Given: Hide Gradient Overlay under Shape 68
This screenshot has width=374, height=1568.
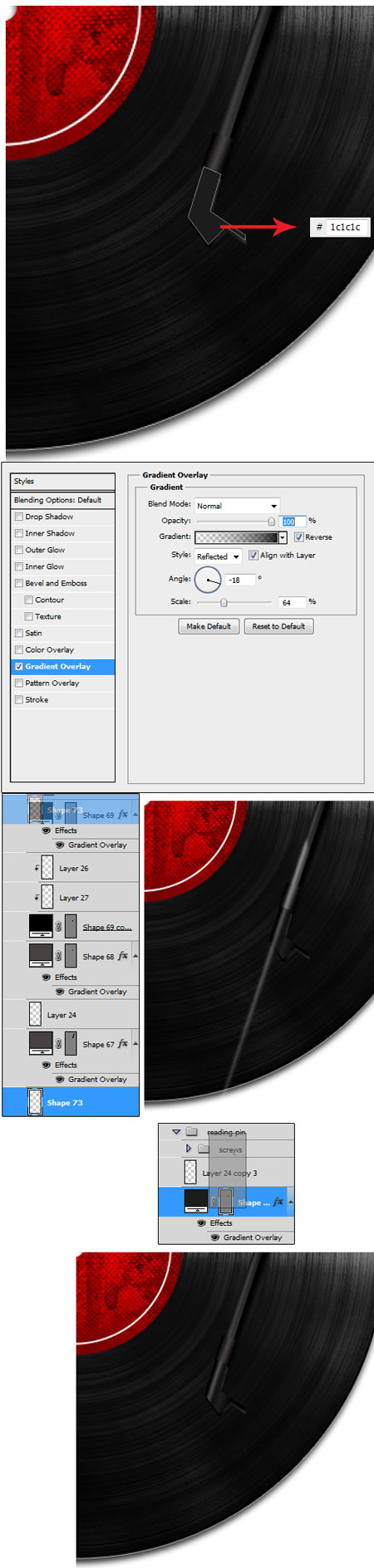Looking at the screenshot, I should pyautogui.click(x=60, y=992).
